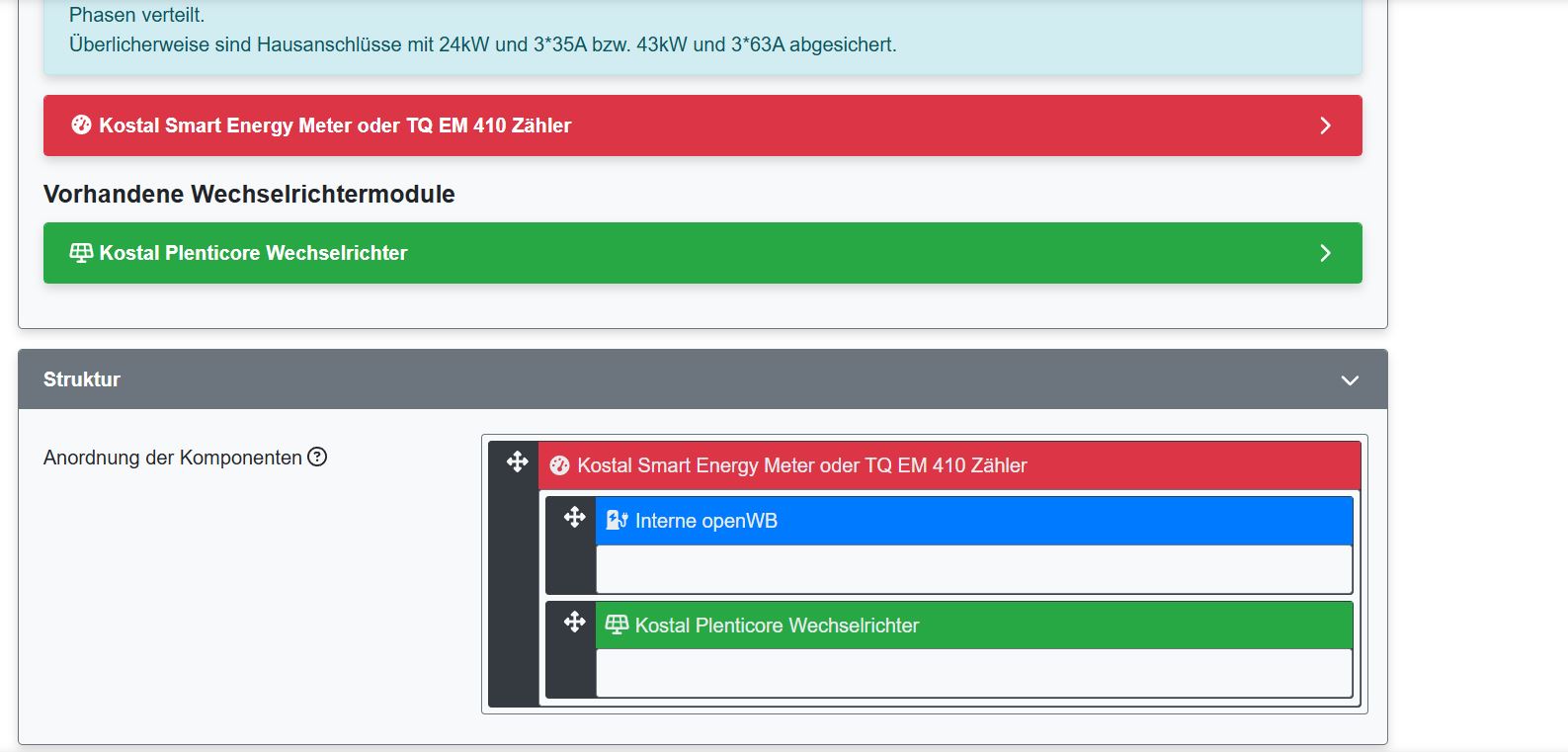The height and width of the screenshot is (752, 1568).
Task: Grab move handle of Kostal Plenticore Wechselrichter in structure
Action: [574, 622]
